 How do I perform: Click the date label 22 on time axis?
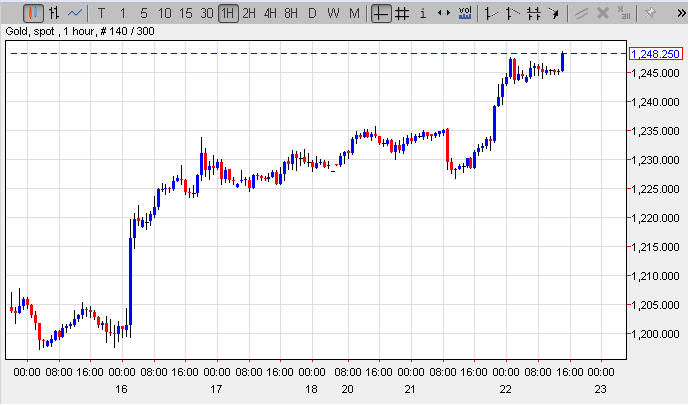pos(506,389)
